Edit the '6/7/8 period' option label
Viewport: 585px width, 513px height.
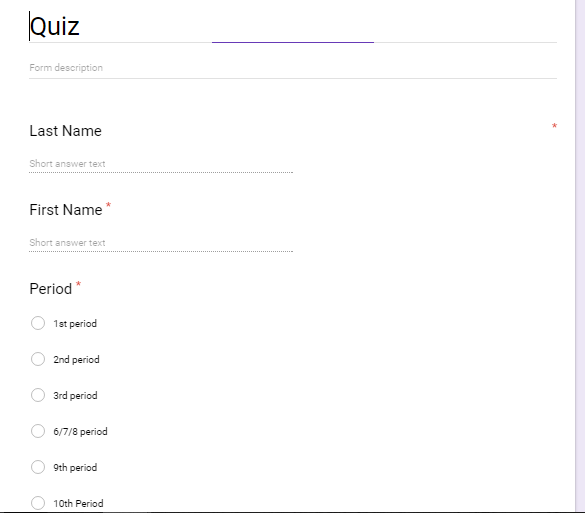(x=80, y=432)
